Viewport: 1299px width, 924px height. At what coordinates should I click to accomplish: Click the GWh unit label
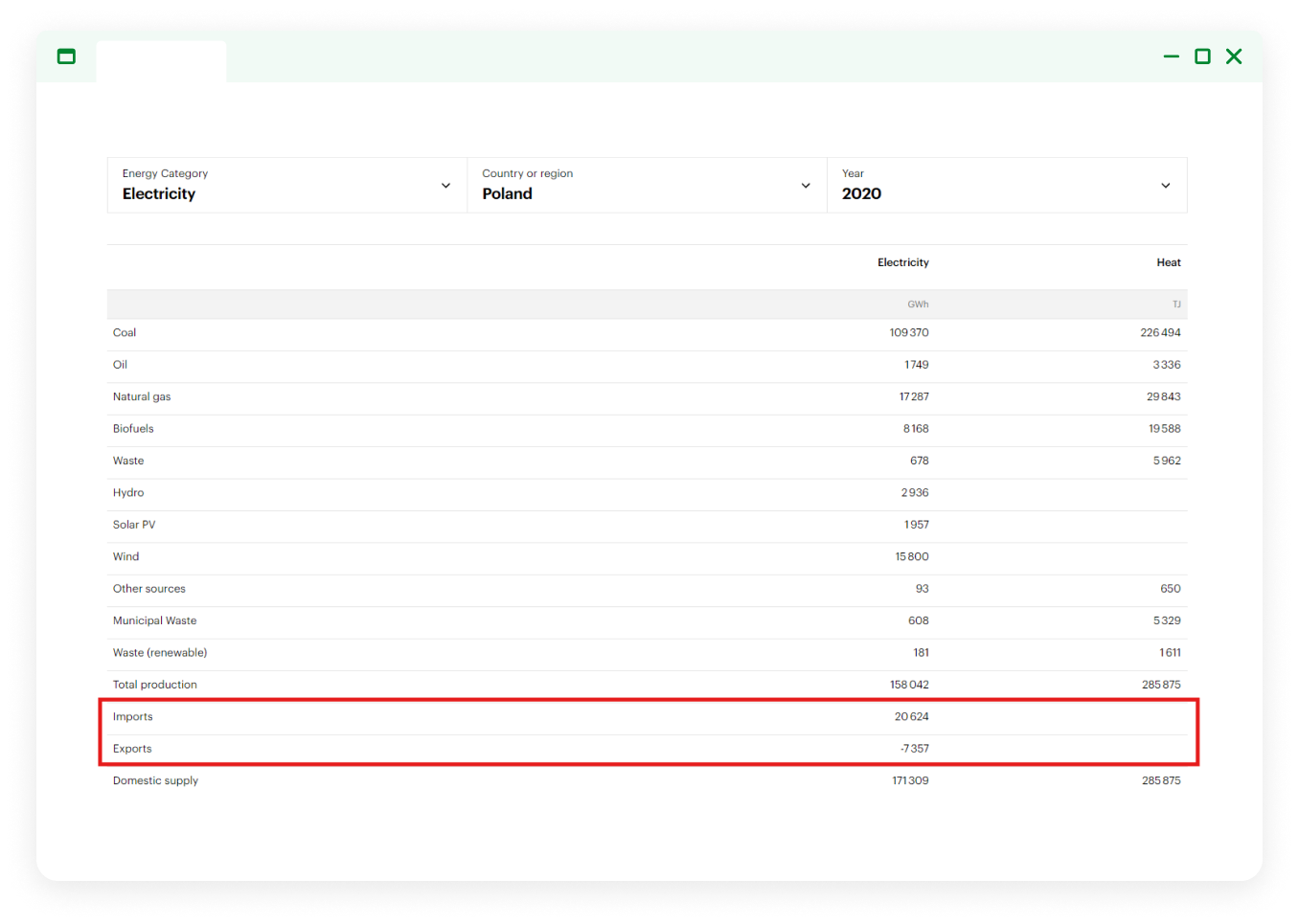point(918,304)
